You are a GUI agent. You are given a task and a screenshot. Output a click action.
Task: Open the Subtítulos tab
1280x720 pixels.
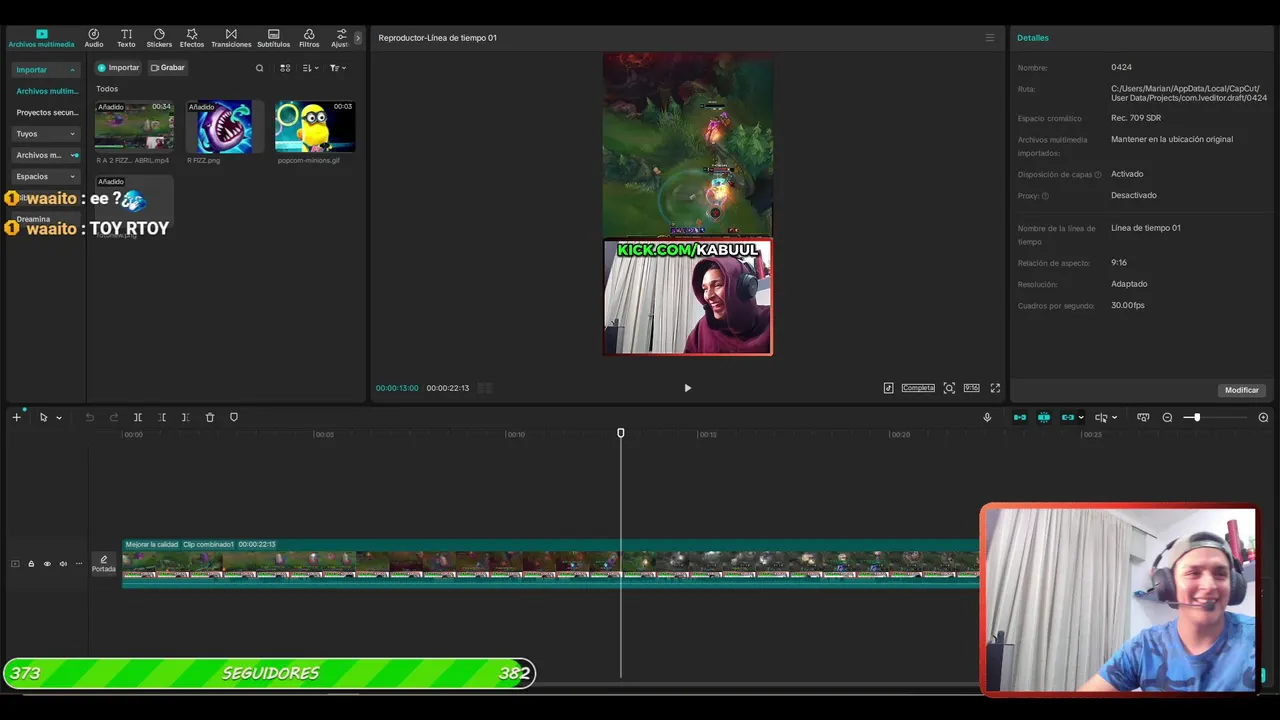pos(274,38)
